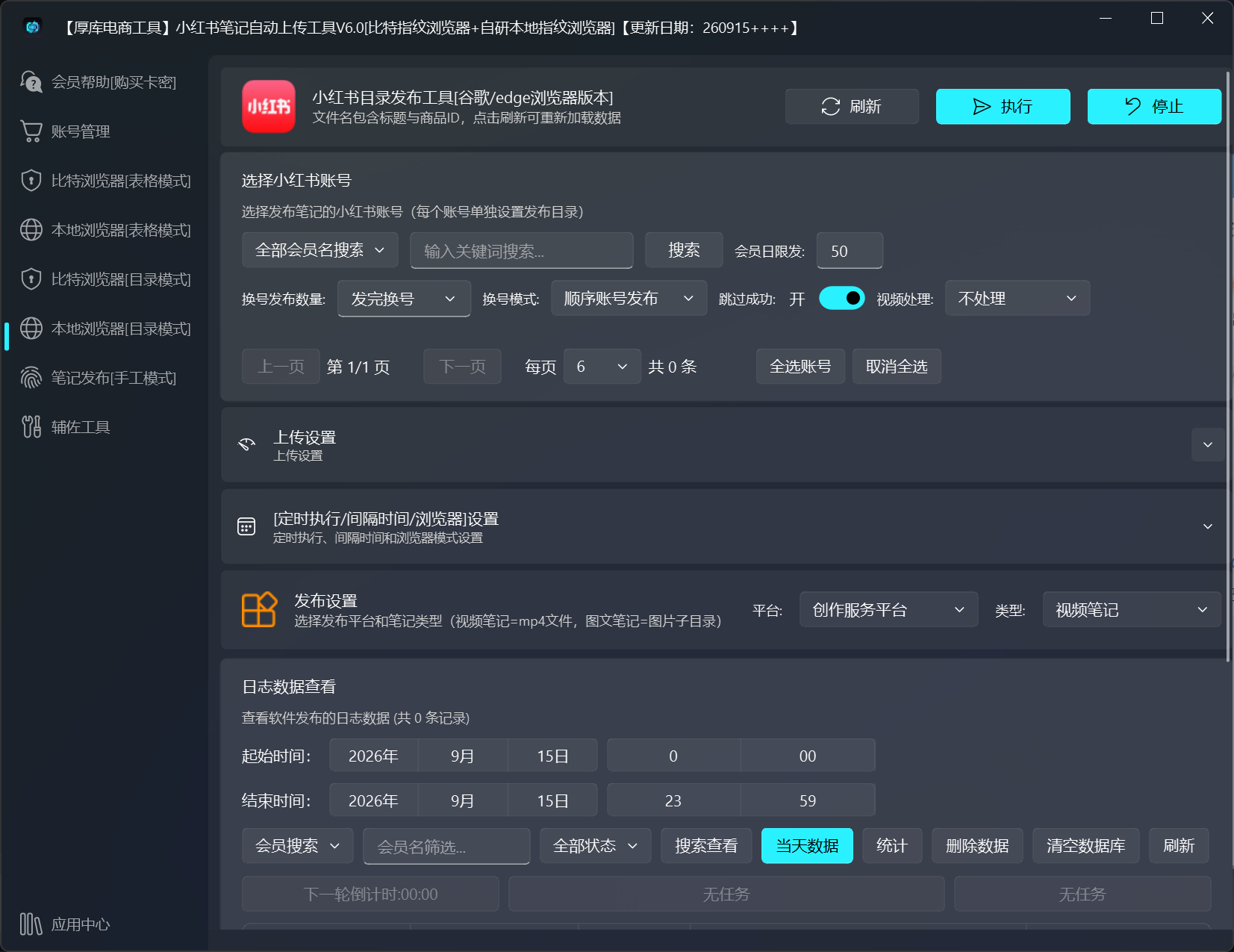The height and width of the screenshot is (952, 1234).
Task: Start the task with 执行 button
Action: click(1003, 107)
